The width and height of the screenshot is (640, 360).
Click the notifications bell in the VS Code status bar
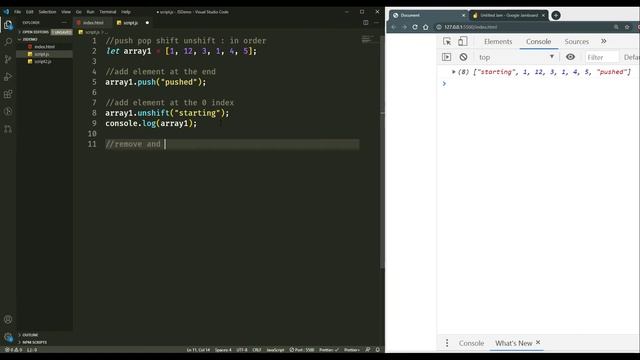[378, 350]
